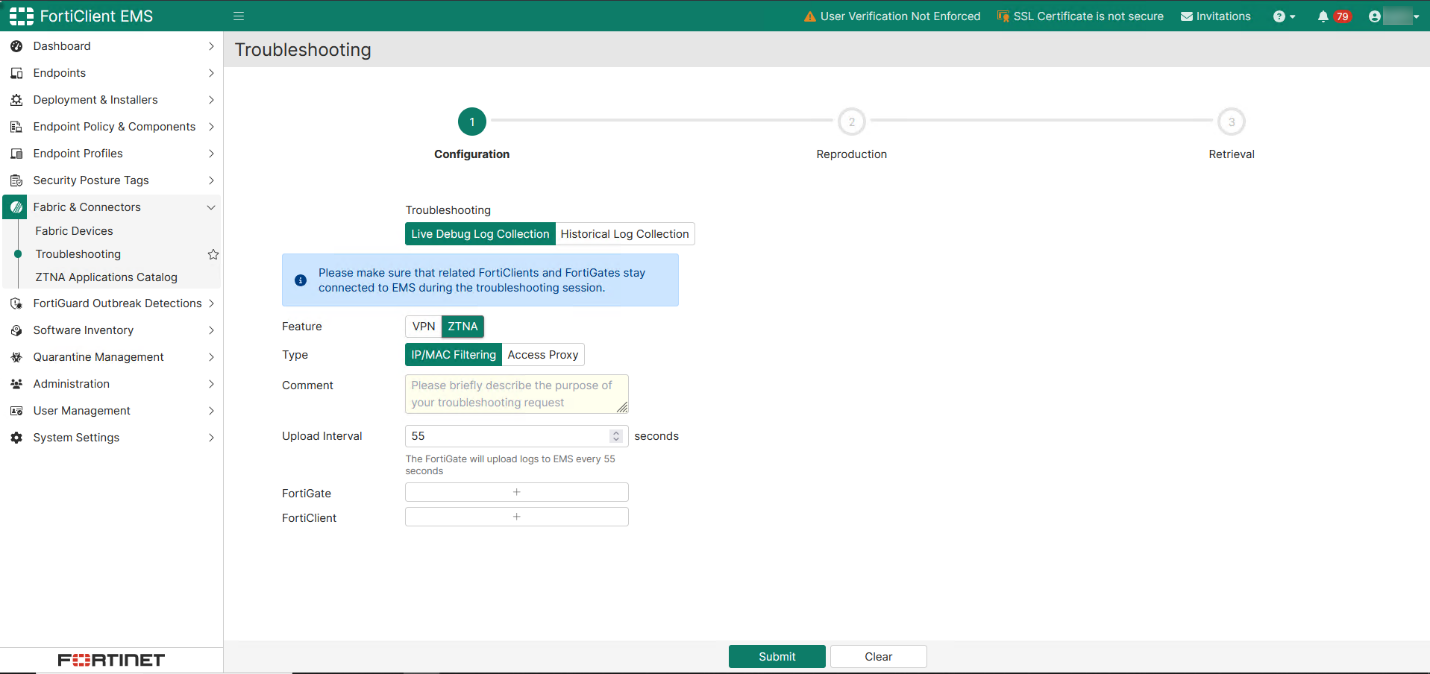Expand Deployment & Installers chevron

(211, 100)
